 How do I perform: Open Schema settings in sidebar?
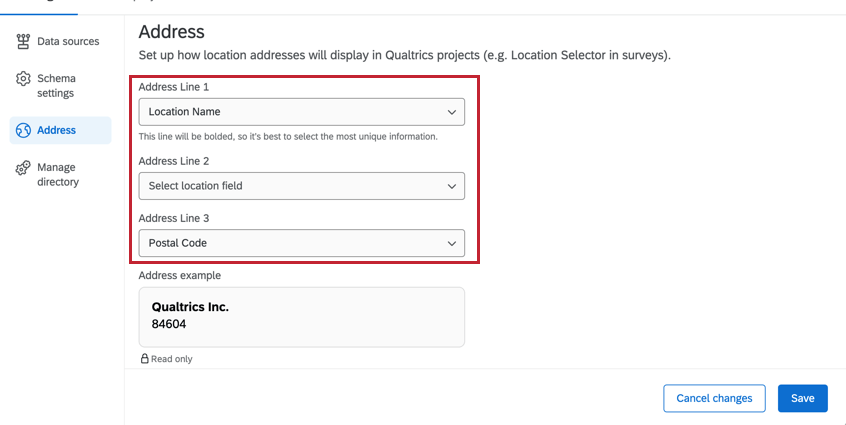[56, 86]
